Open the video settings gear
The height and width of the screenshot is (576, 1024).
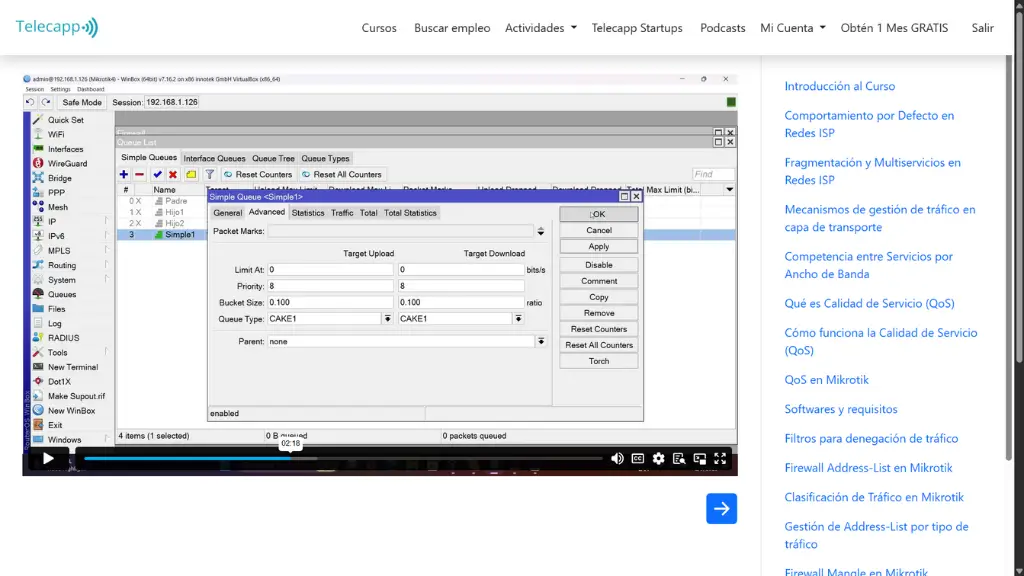pyautogui.click(x=658, y=459)
